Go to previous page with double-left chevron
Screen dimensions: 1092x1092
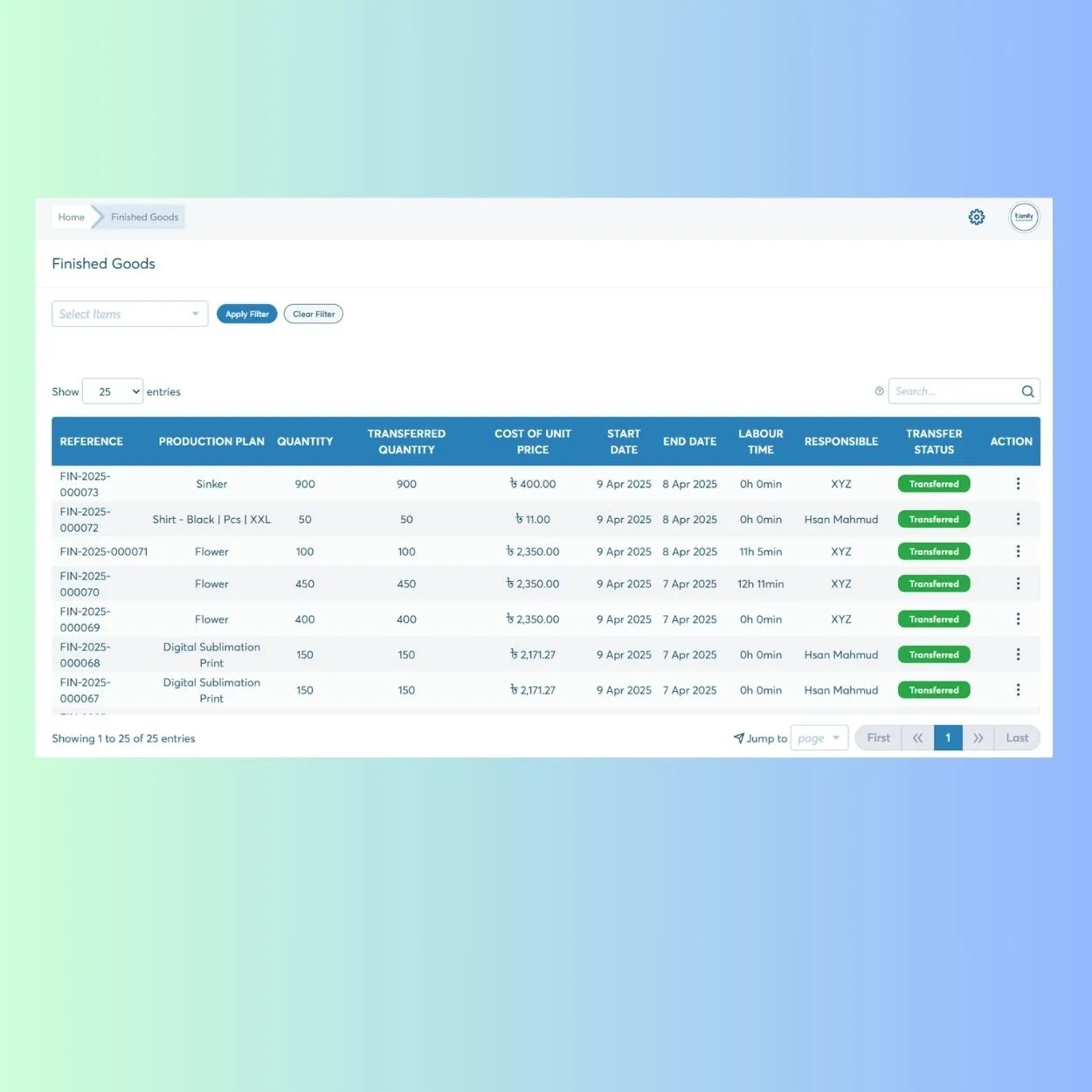pyautogui.click(x=917, y=737)
